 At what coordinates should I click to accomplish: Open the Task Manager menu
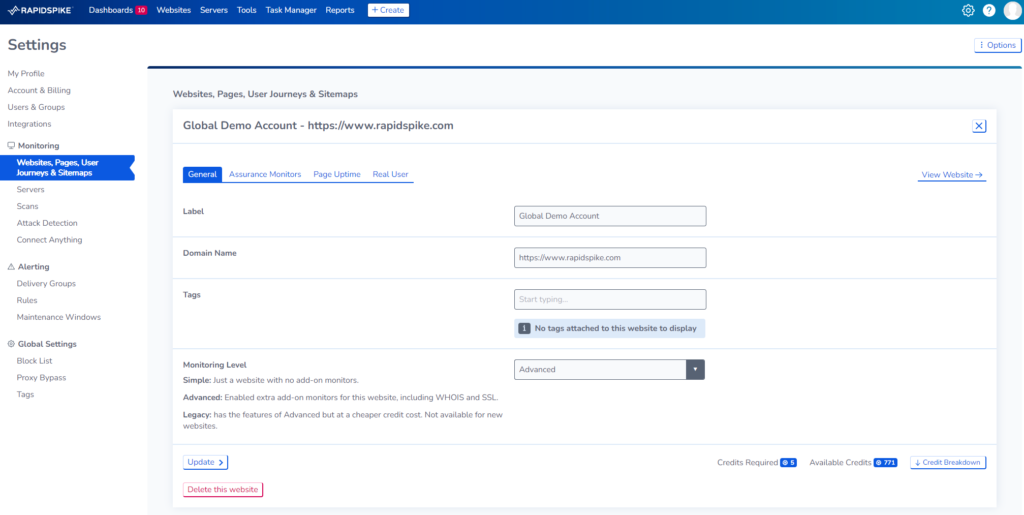point(291,10)
